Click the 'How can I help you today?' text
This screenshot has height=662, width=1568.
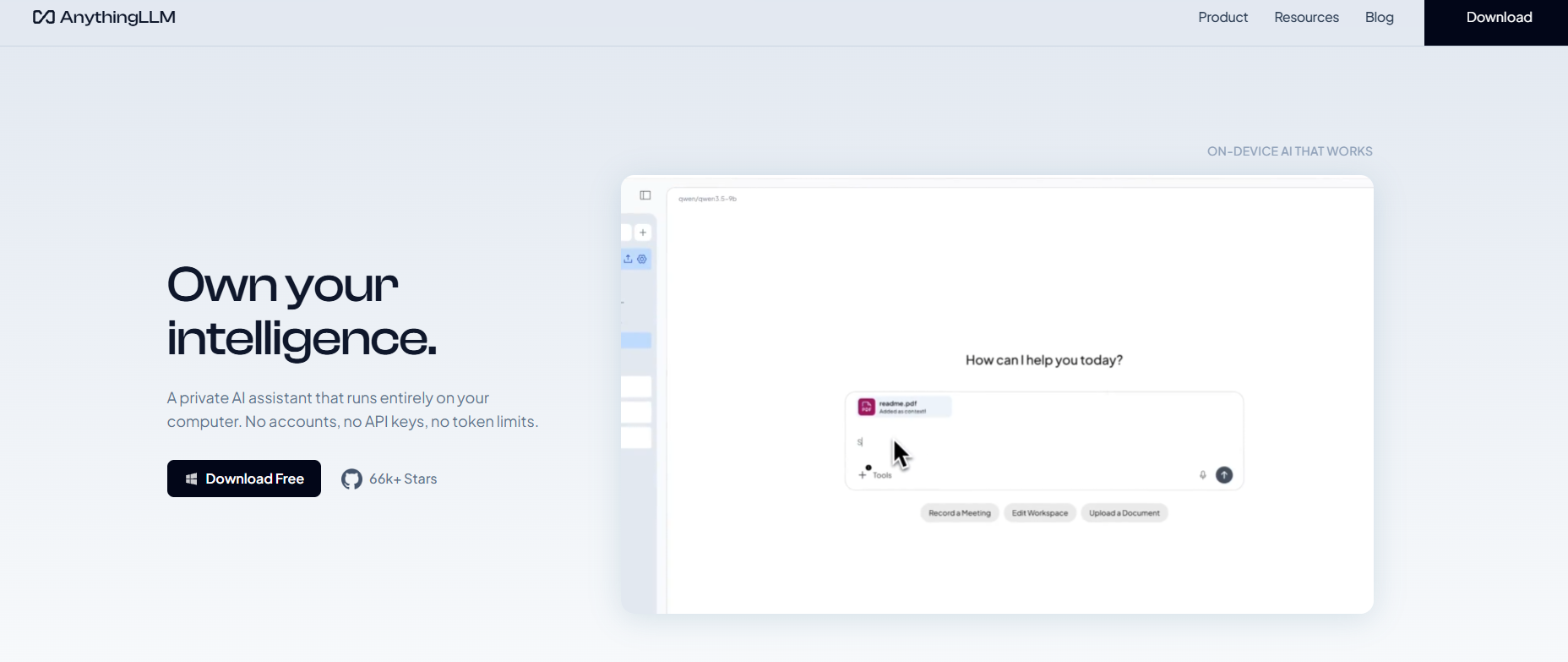coord(1044,360)
